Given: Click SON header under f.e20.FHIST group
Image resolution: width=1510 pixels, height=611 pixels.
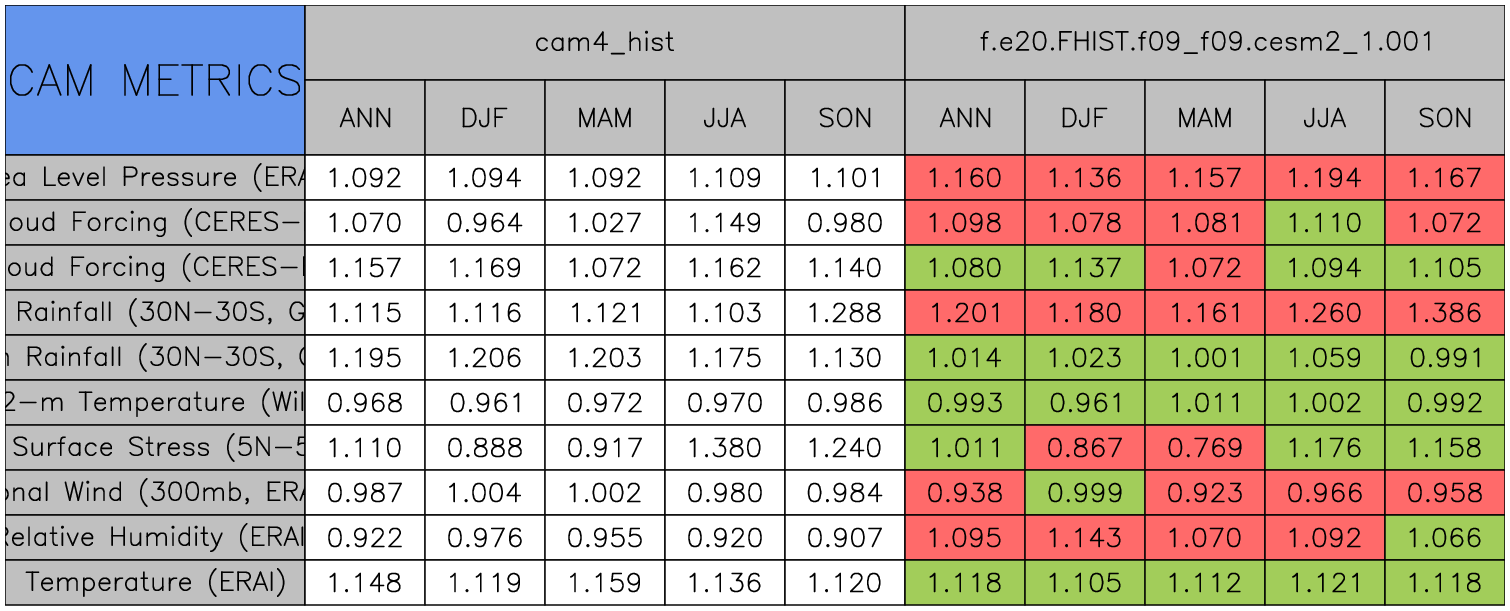Looking at the screenshot, I should (1445, 118).
